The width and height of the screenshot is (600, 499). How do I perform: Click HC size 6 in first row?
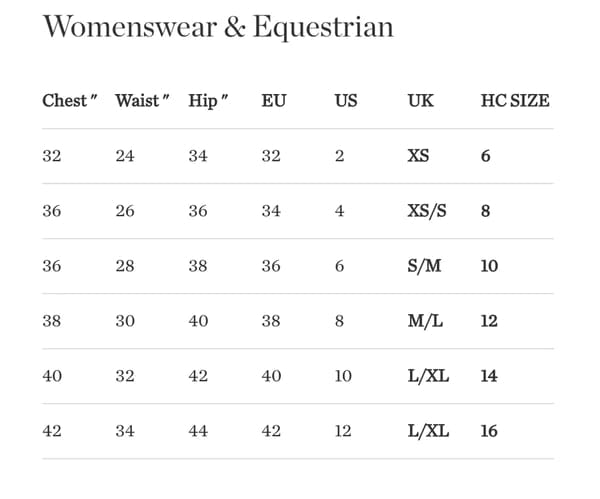coord(486,157)
